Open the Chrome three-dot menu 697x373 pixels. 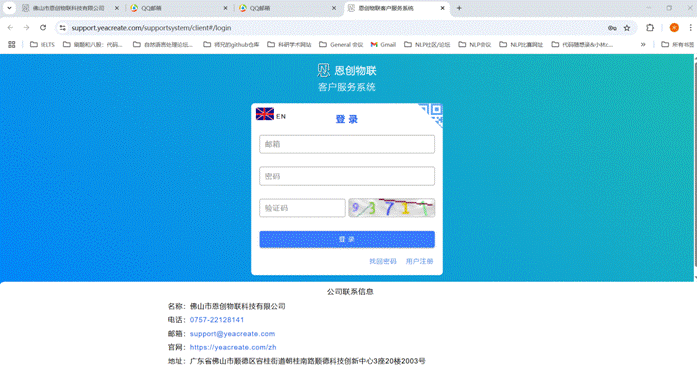[690, 28]
